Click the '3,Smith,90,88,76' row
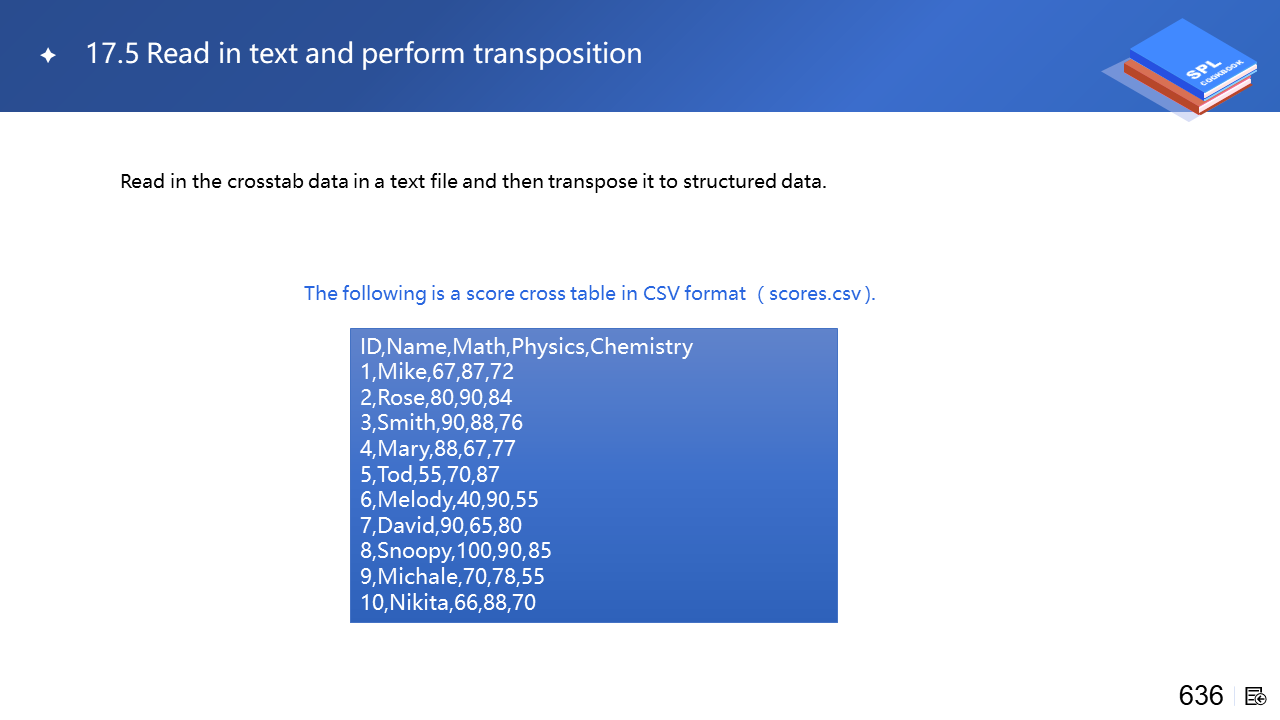This screenshot has height=720, width=1280. pyautogui.click(x=441, y=423)
